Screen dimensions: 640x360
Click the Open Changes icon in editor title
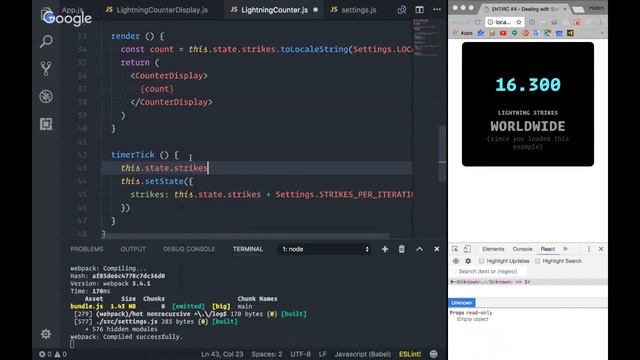click(402, 10)
